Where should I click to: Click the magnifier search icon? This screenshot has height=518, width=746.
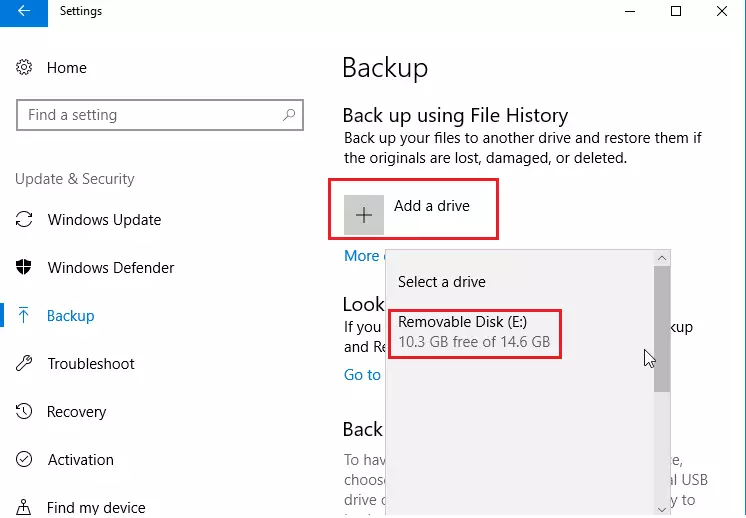[289, 115]
